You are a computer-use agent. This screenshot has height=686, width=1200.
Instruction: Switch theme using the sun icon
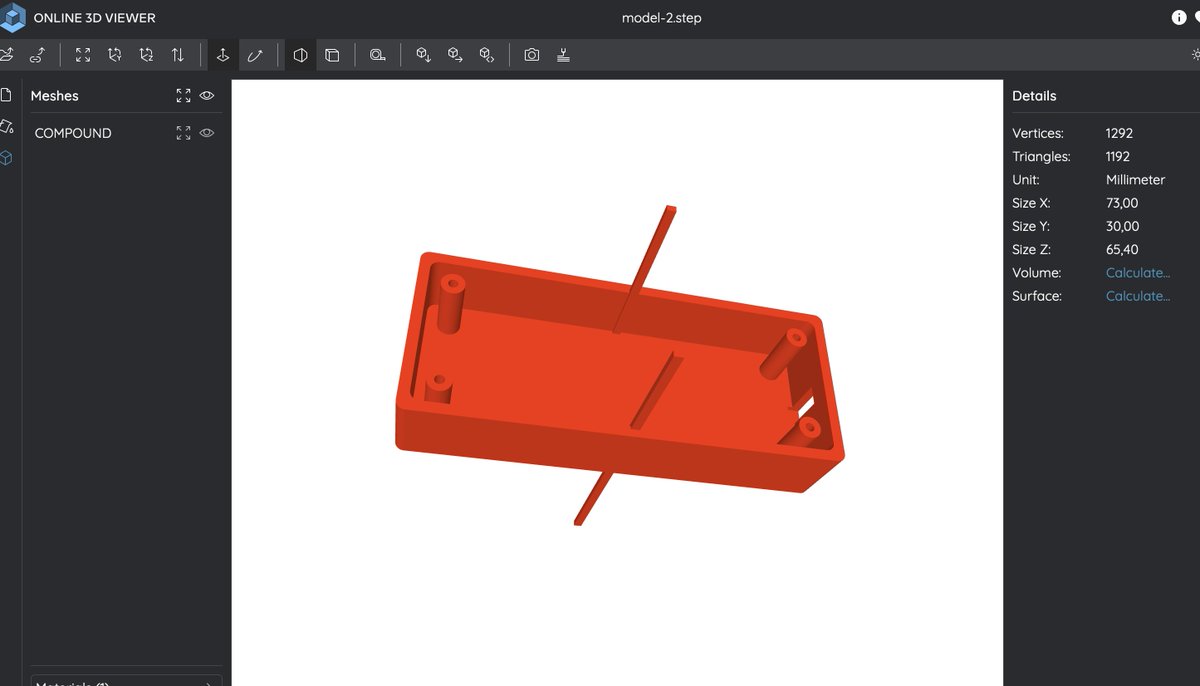coord(1196,57)
